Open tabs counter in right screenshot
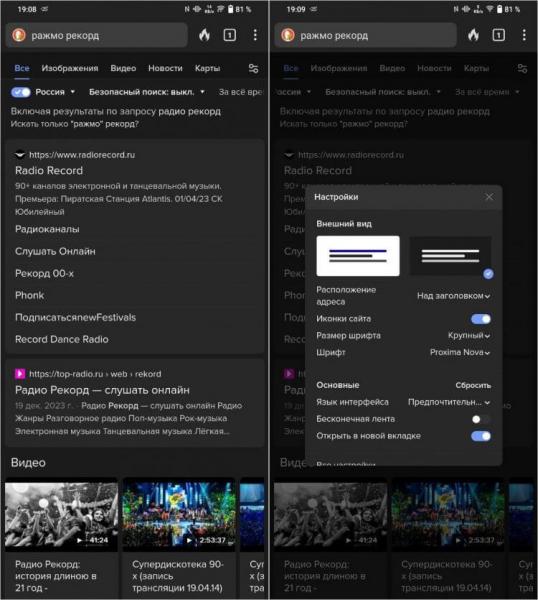 coord(499,35)
